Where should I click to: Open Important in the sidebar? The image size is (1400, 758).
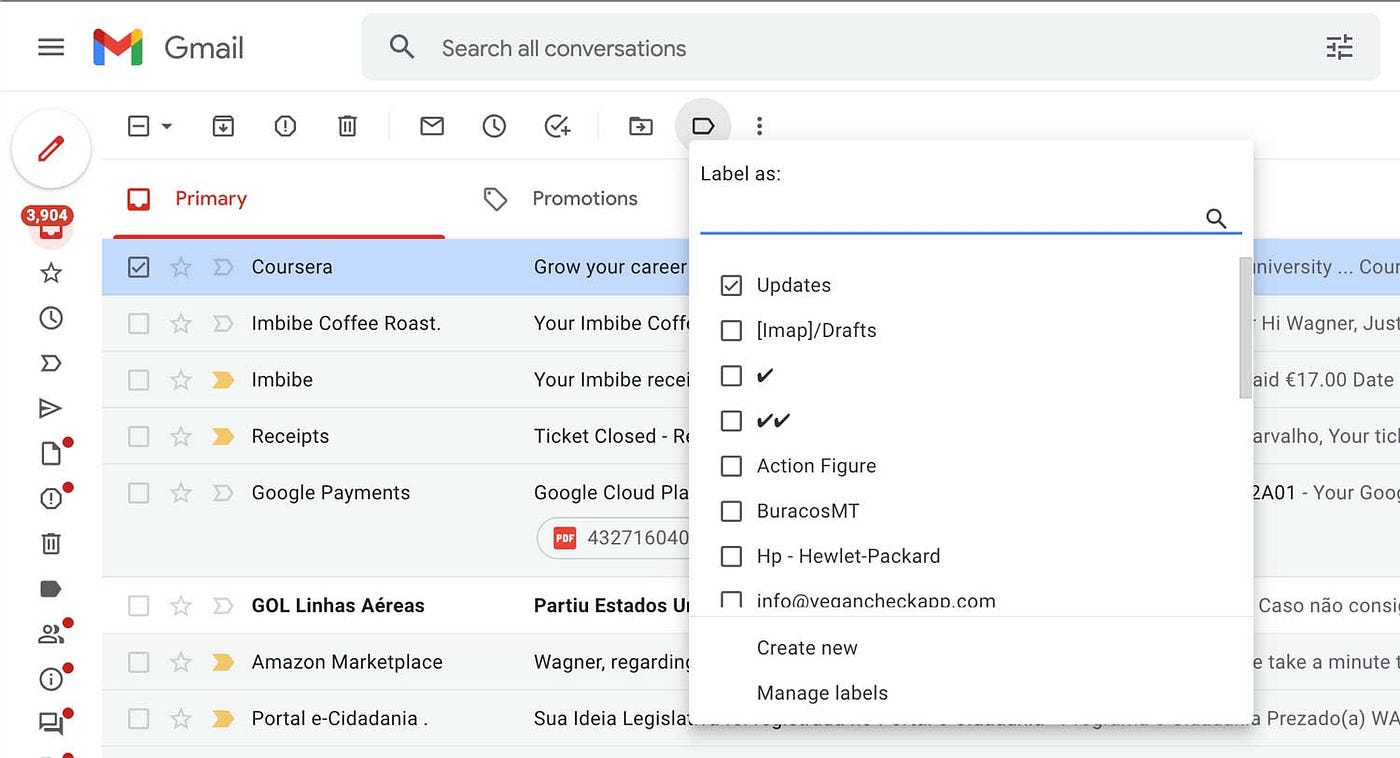click(51, 363)
